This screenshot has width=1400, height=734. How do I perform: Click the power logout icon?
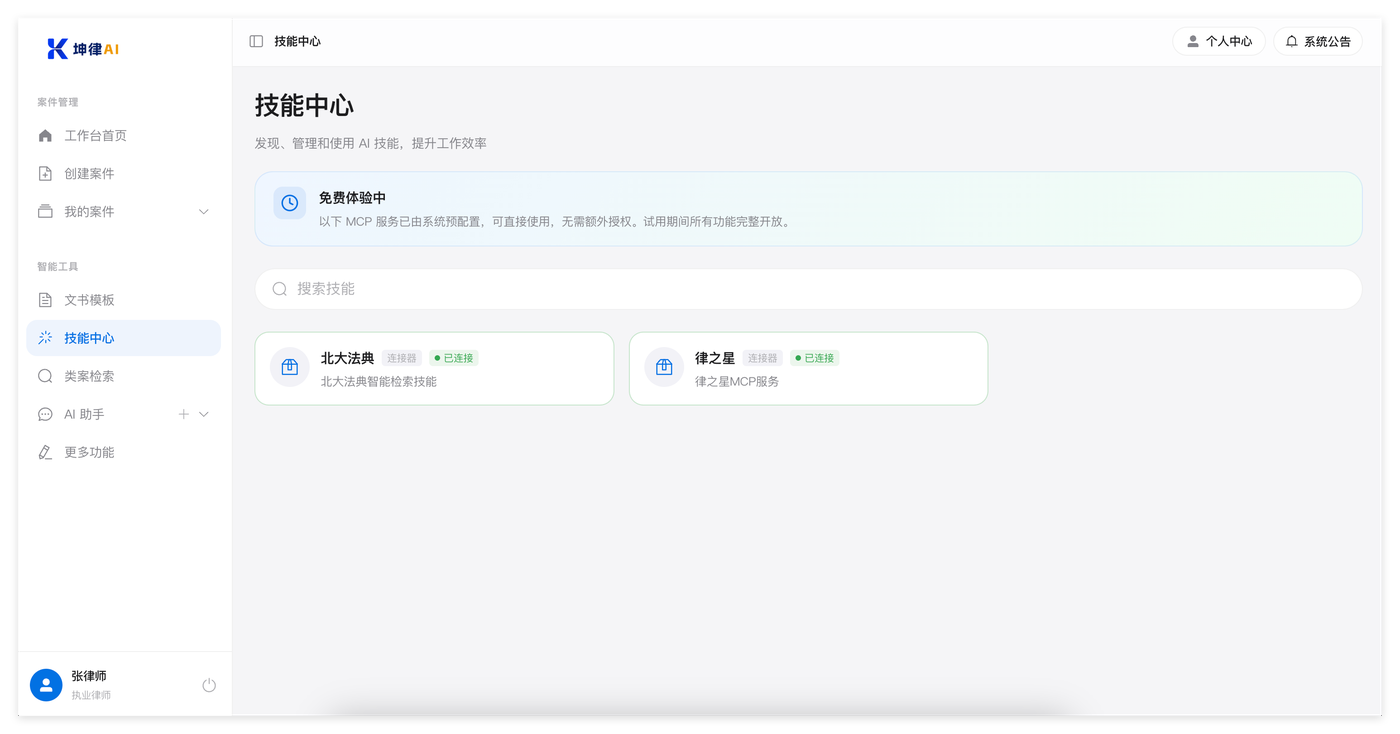[x=209, y=685]
